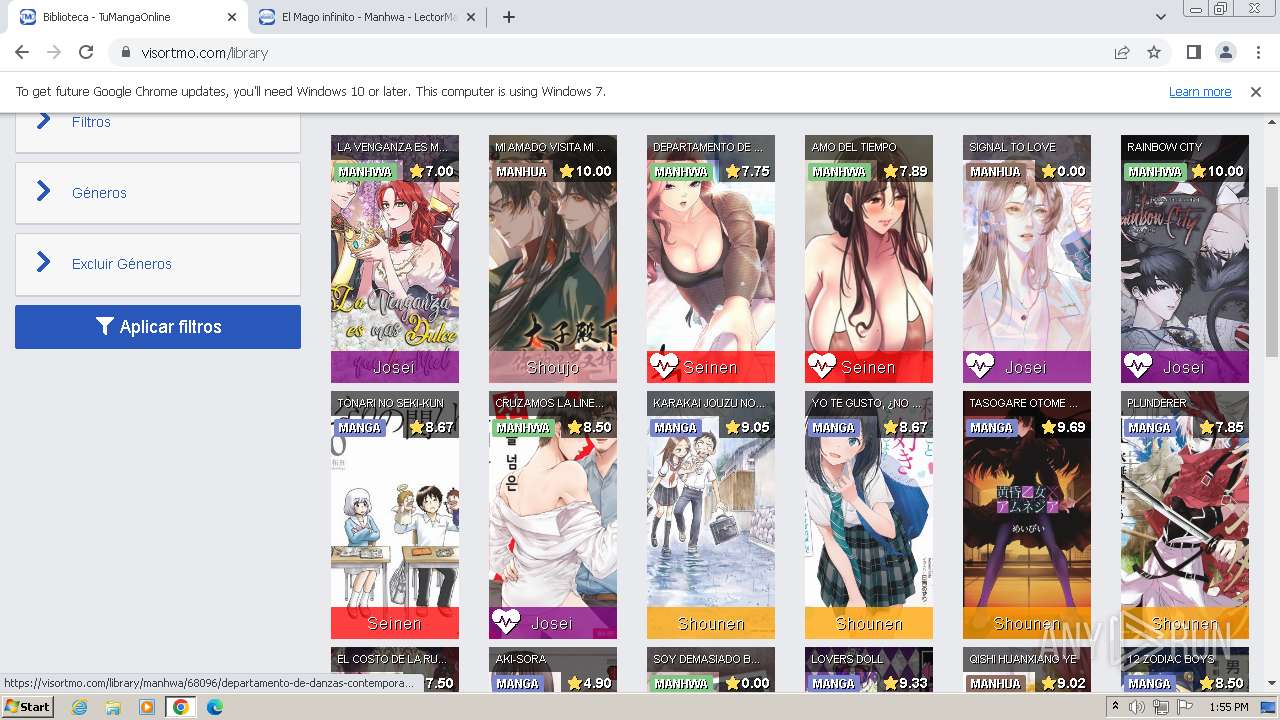Viewport: 1280px width, 720px height.
Task: Open Qishi Huanxiang Ye manhua title
Action: click(1023, 659)
